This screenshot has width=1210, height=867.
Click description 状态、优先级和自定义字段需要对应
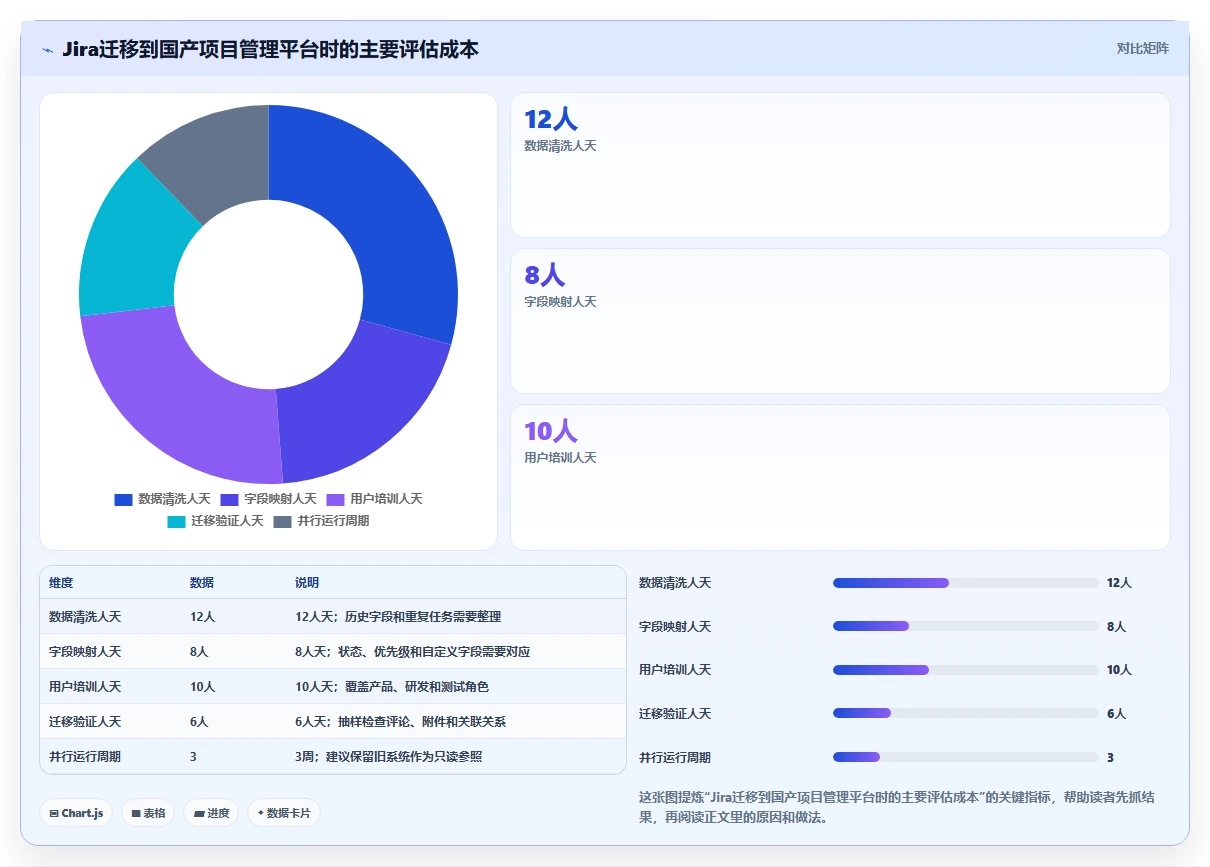pyautogui.click(x=434, y=652)
